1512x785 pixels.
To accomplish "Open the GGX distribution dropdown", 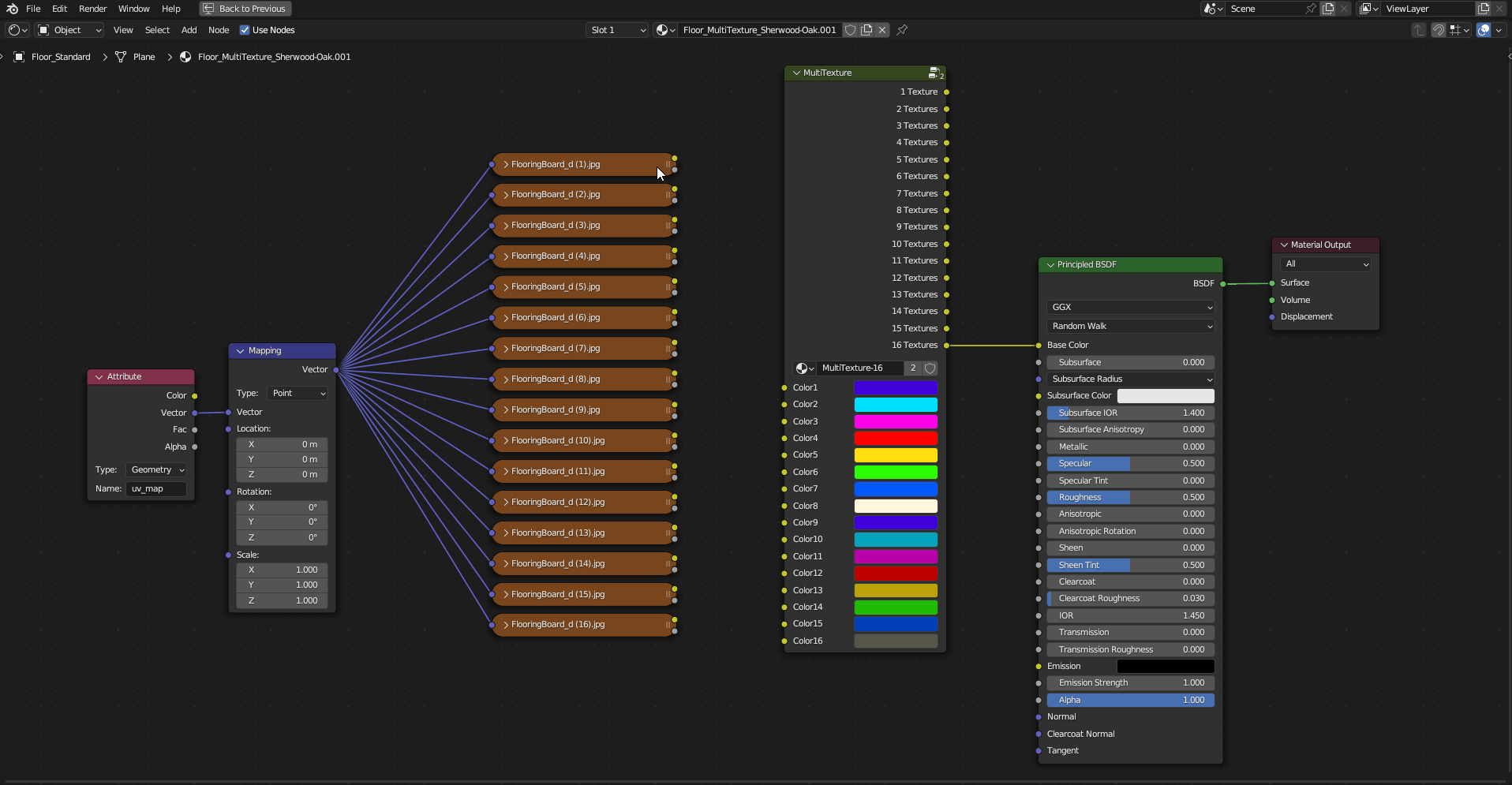I will click(1130, 307).
